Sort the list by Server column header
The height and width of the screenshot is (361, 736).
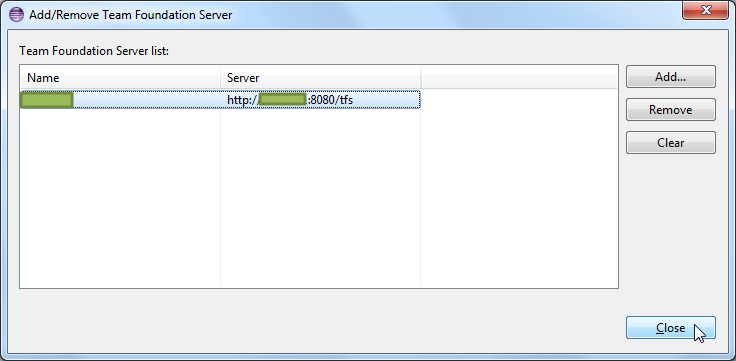pos(321,77)
